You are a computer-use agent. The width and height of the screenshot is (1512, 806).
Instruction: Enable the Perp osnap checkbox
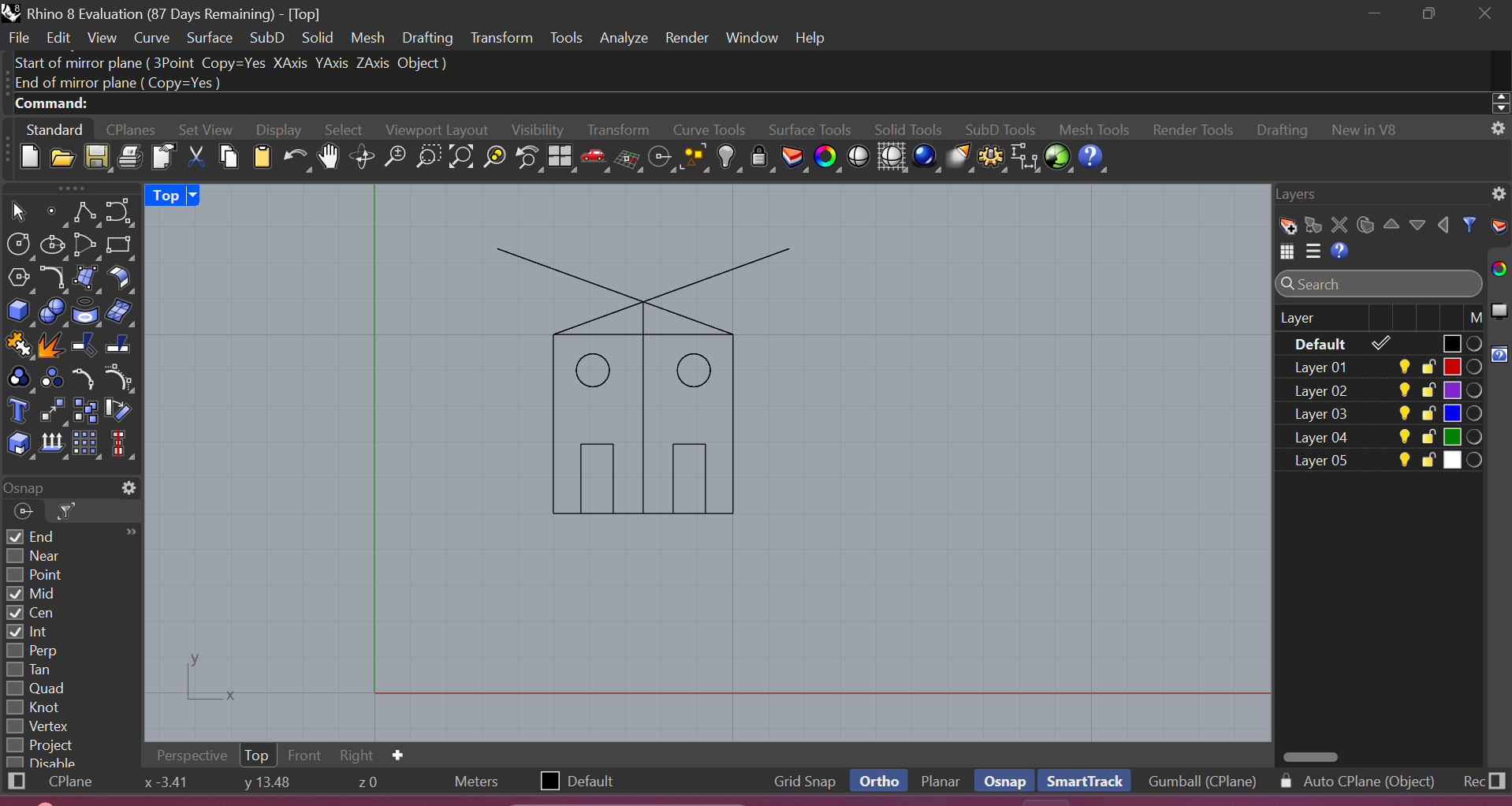coord(15,651)
